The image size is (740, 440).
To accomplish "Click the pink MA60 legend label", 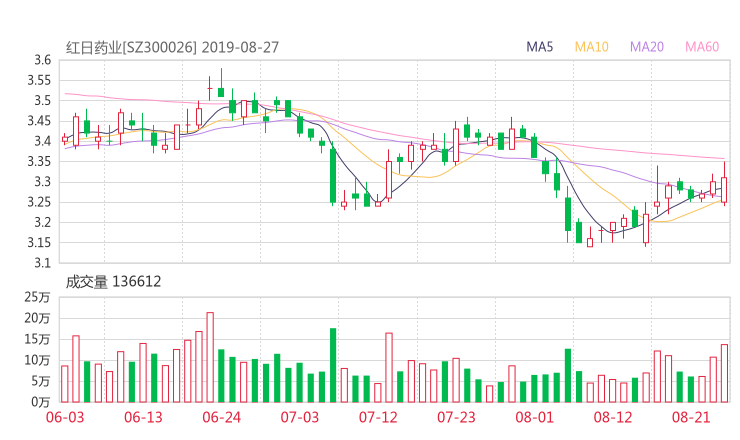I will click(x=702, y=47).
